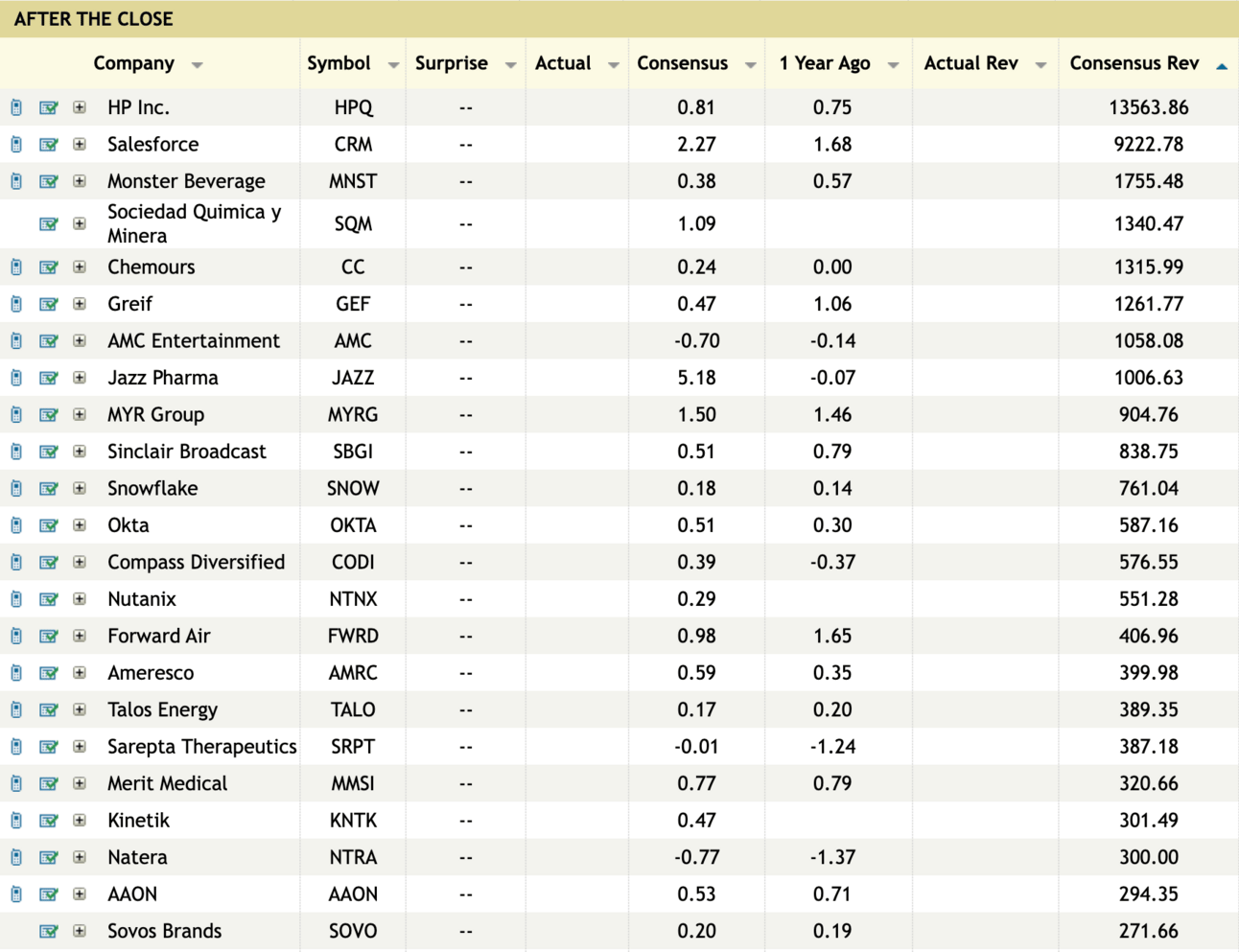Click the HPQ symbol cell

(353, 107)
